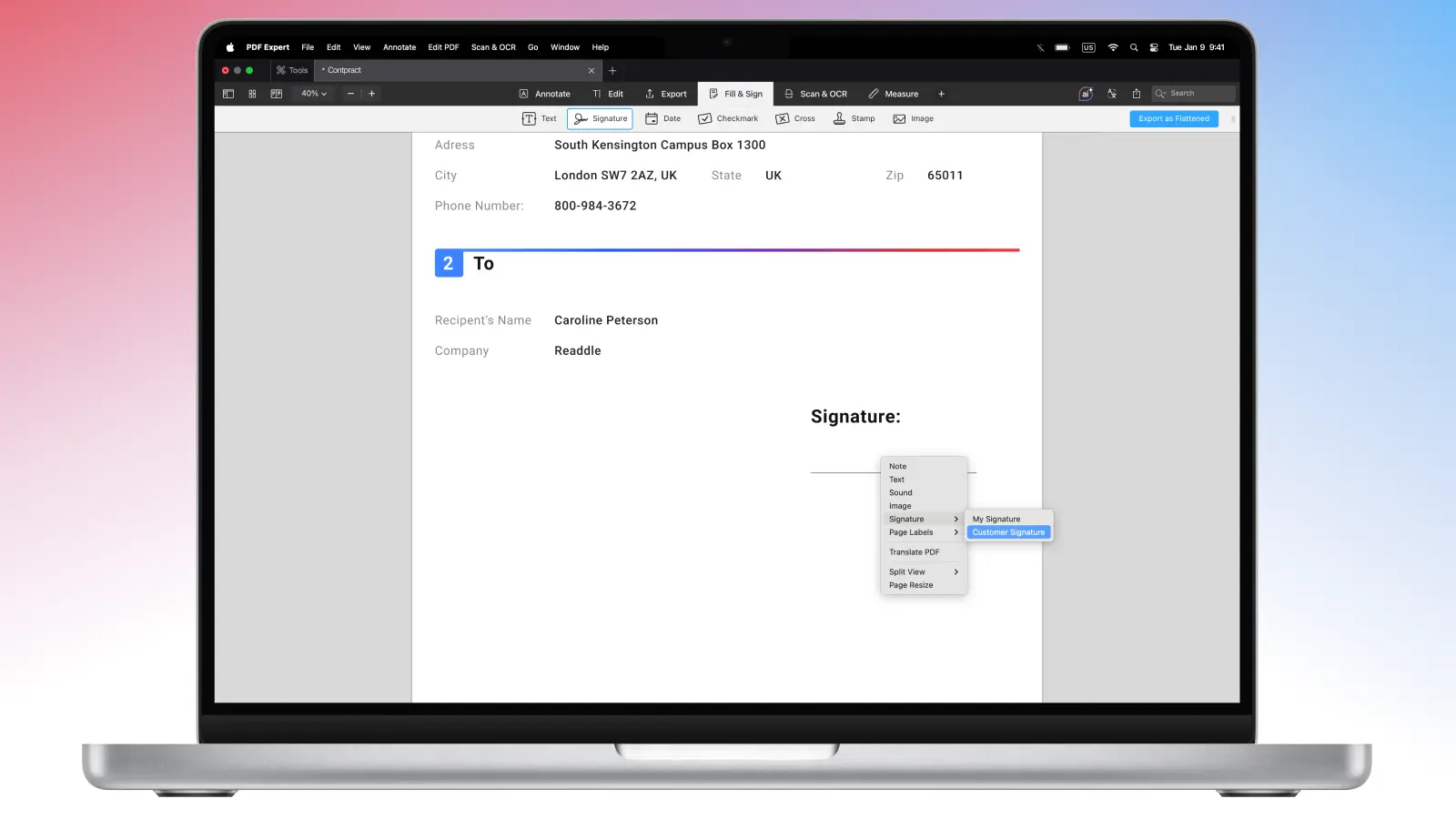Open the page thumbnails grid view
This screenshot has height=819, width=1456.
[252, 94]
